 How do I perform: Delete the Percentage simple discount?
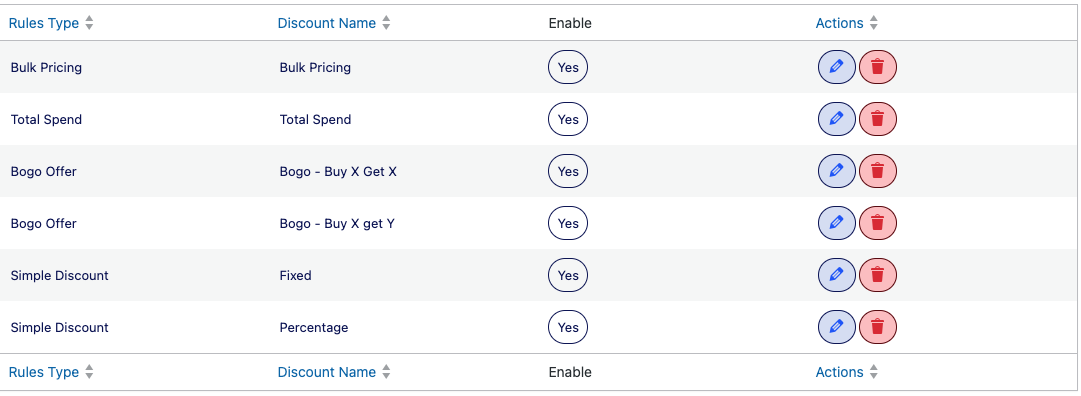(x=878, y=327)
